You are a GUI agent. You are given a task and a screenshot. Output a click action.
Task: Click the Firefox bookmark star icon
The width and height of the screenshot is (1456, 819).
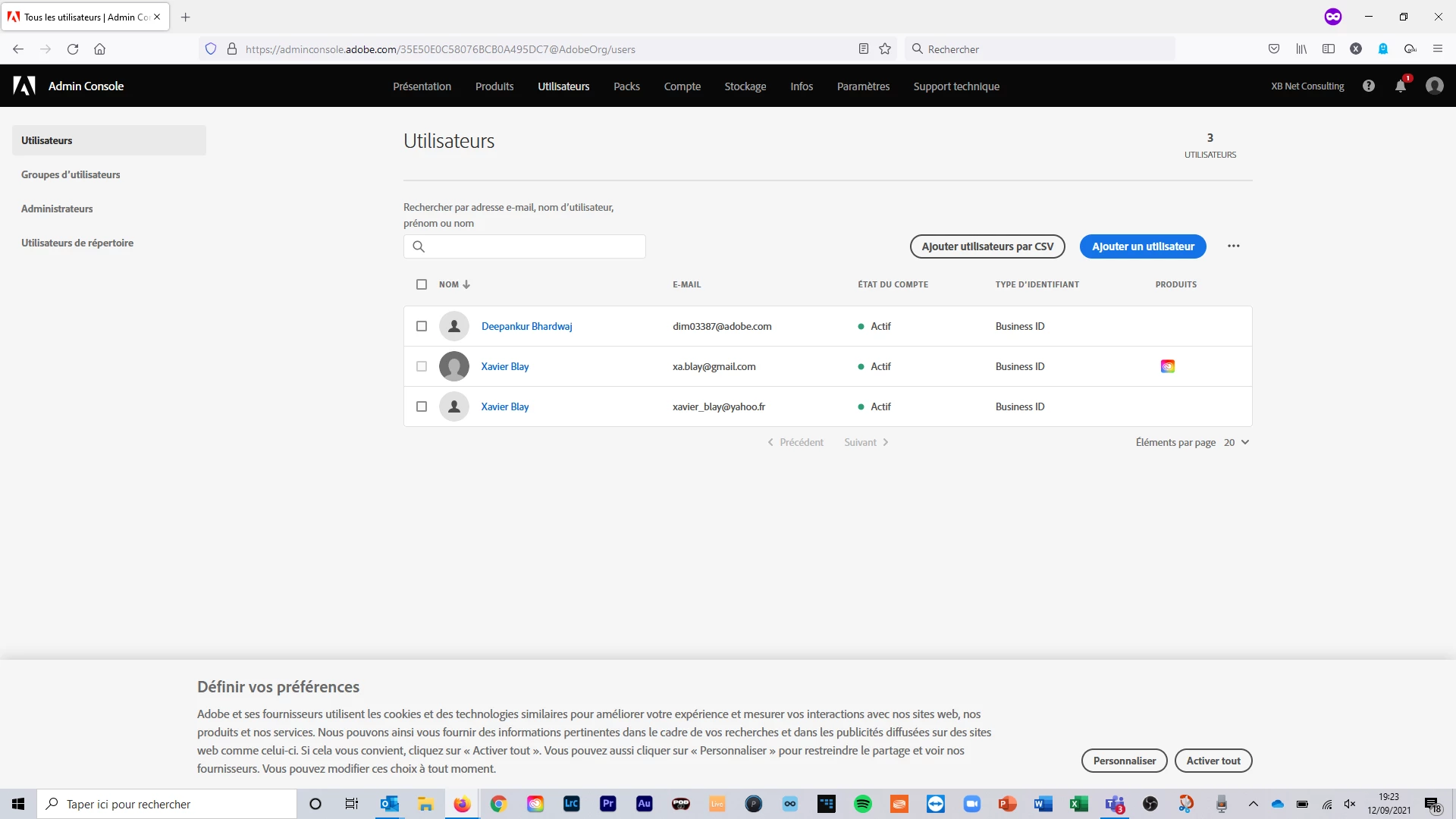click(x=884, y=49)
